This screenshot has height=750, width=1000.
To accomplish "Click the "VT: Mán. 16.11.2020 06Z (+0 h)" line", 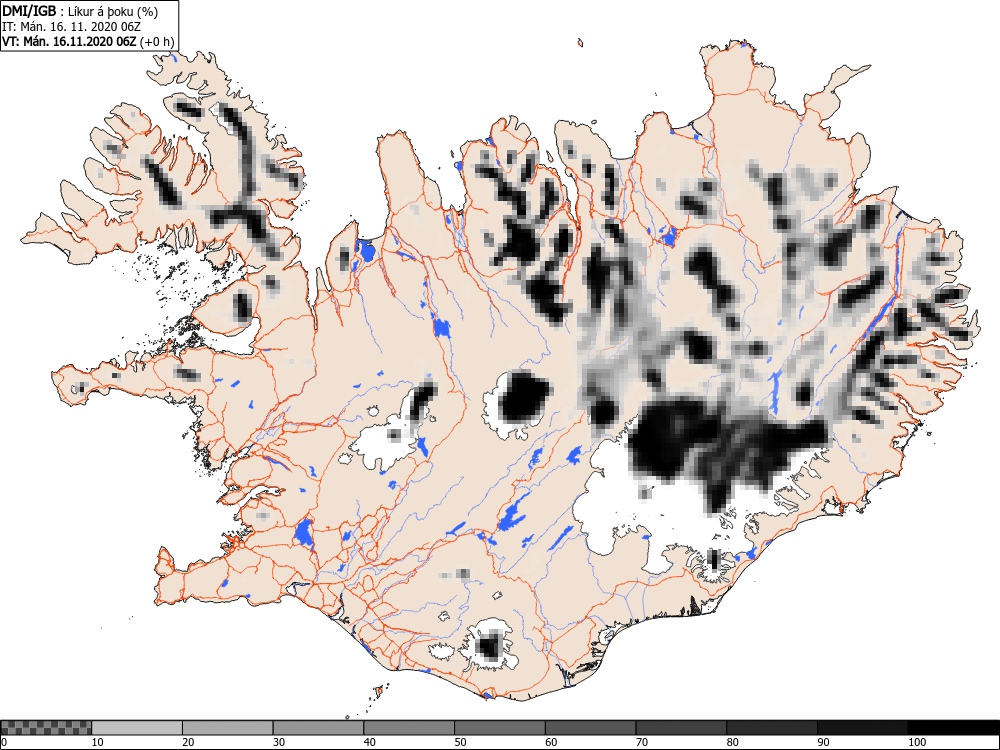I will pos(88,41).
